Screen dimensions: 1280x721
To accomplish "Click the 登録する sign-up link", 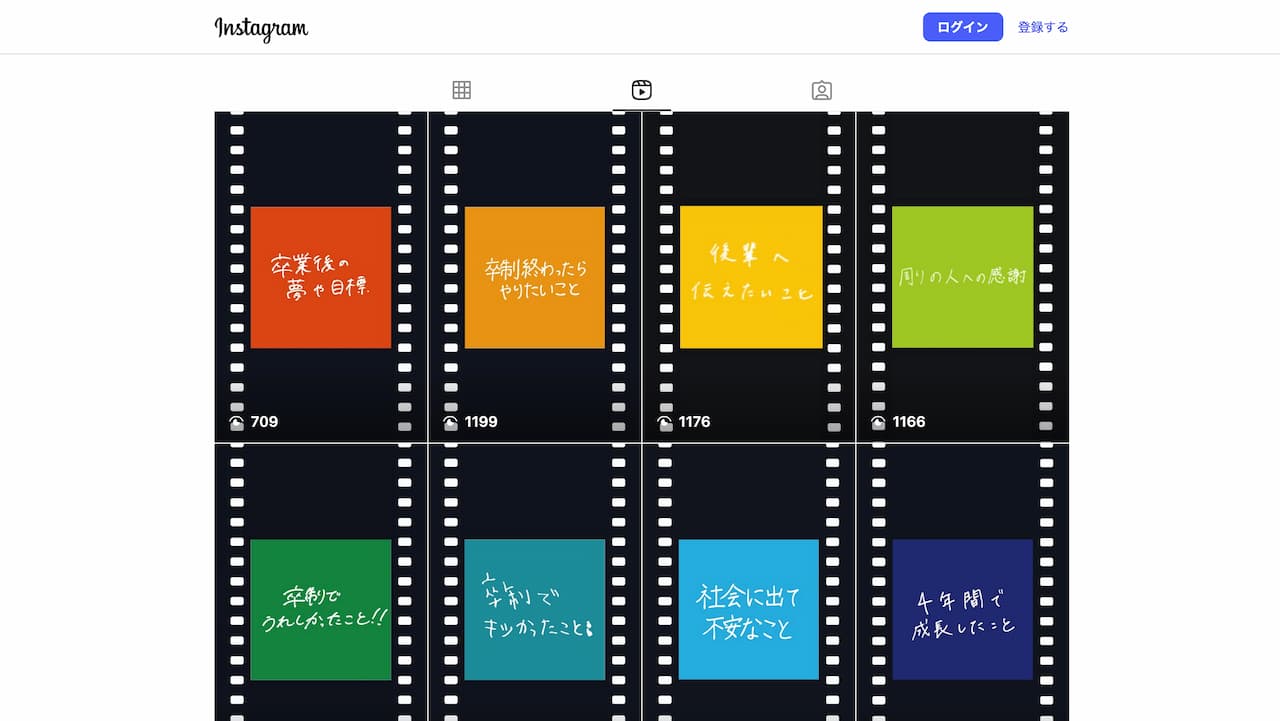I will (1043, 27).
